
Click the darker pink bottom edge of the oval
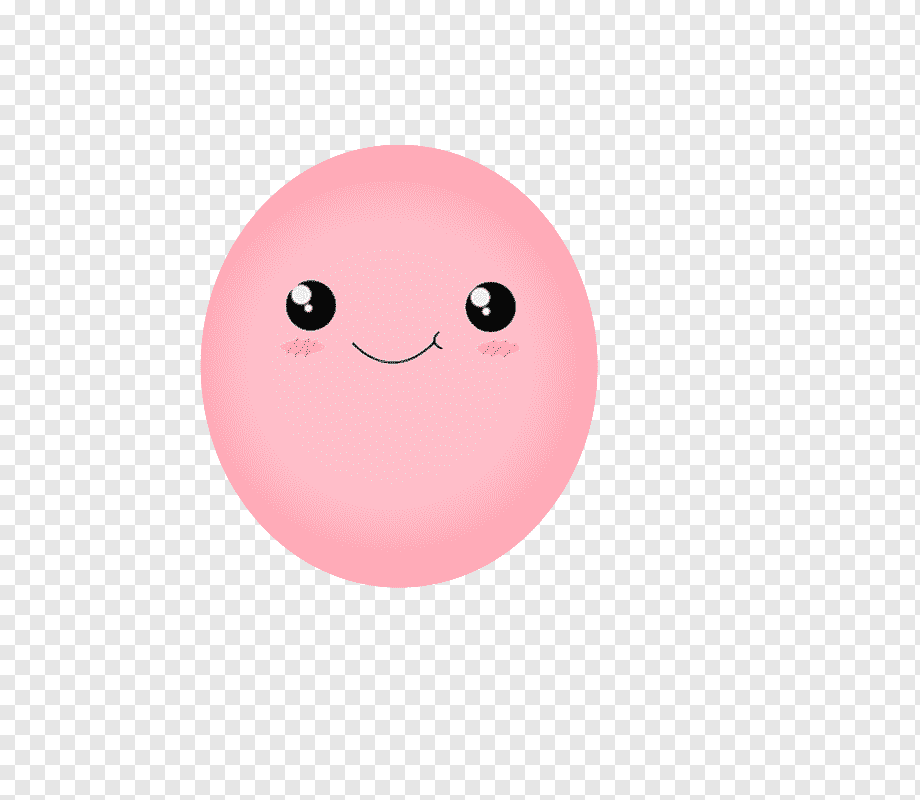(398, 580)
